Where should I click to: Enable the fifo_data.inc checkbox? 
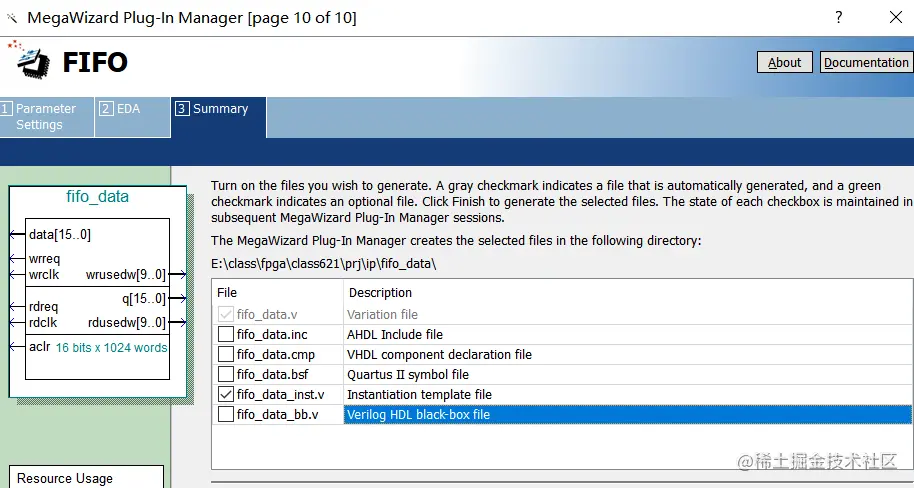tap(226, 335)
